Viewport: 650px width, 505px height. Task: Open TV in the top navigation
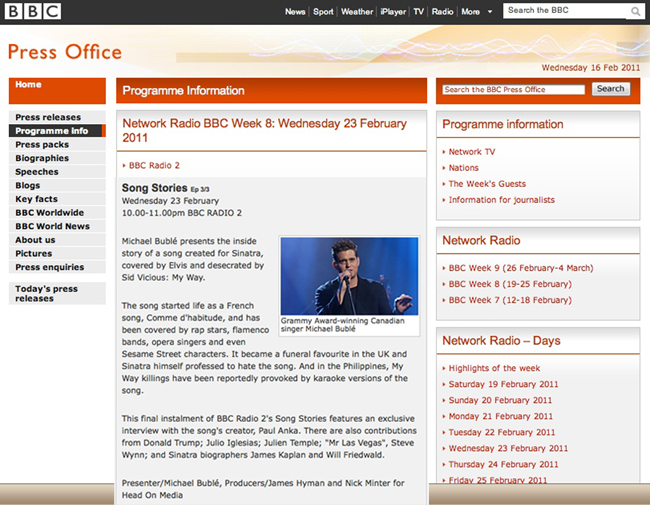click(418, 12)
